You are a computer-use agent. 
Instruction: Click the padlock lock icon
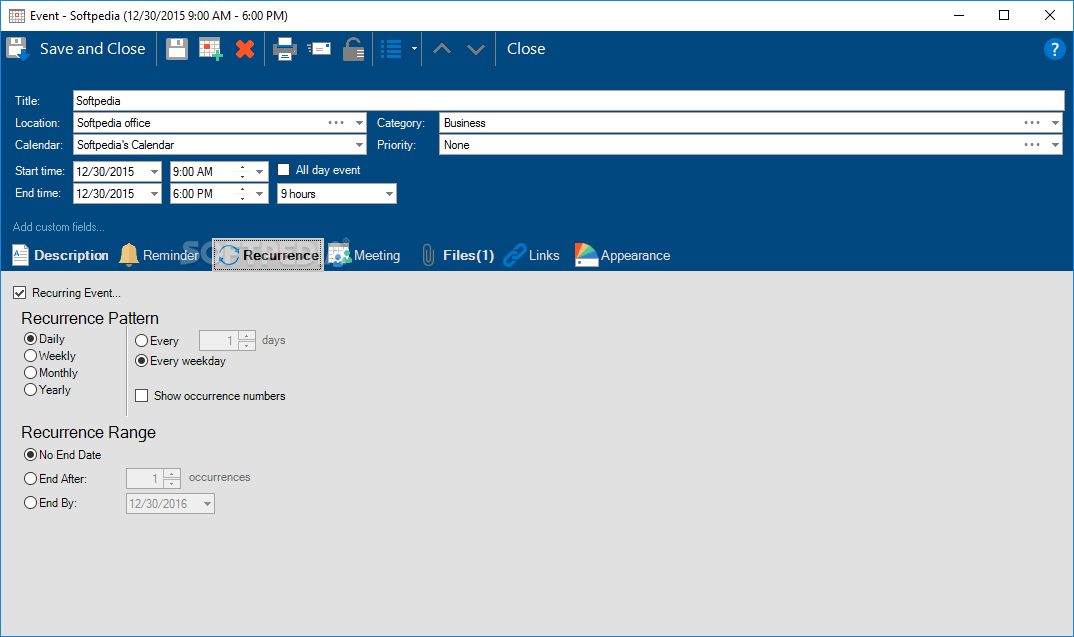click(x=353, y=49)
